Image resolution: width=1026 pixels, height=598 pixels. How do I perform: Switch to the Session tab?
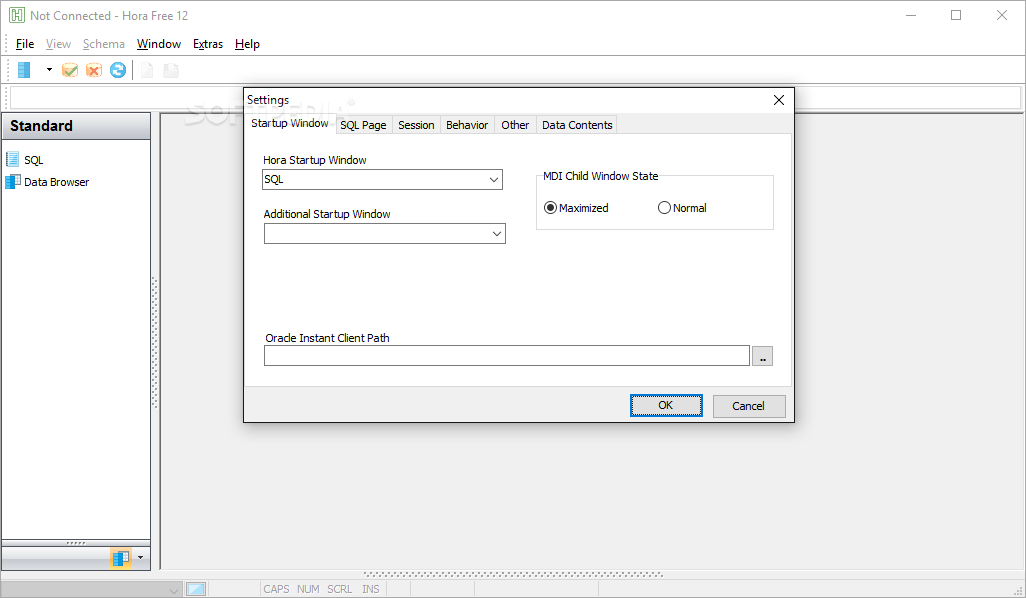(416, 125)
